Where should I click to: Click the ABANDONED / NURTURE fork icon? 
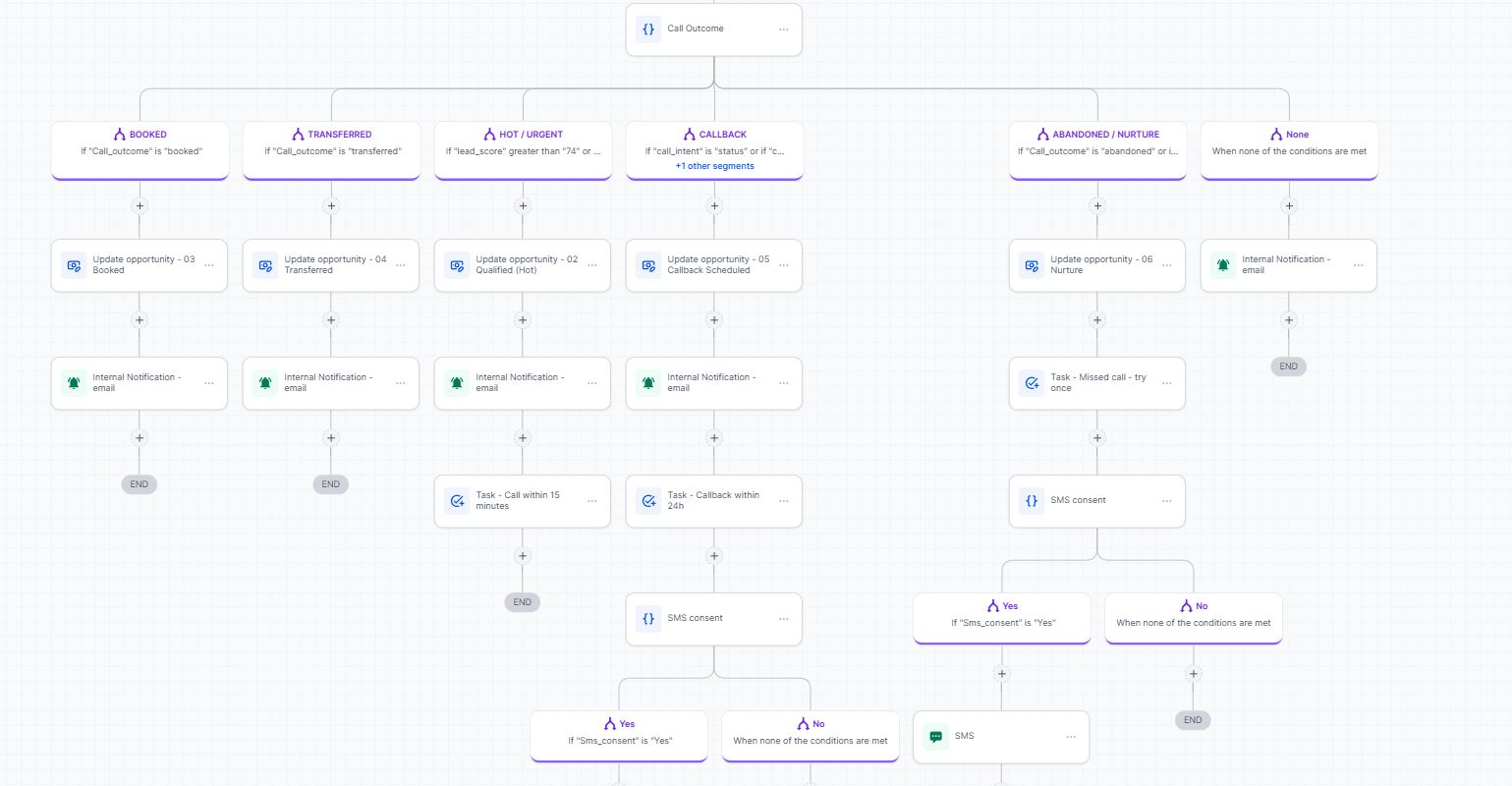tap(1042, 135)
